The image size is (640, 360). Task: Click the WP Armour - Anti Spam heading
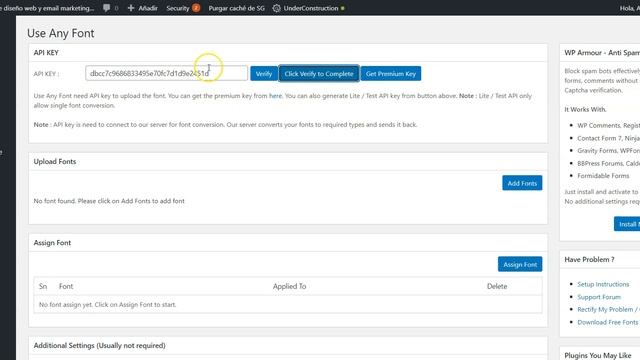(602, 53)
